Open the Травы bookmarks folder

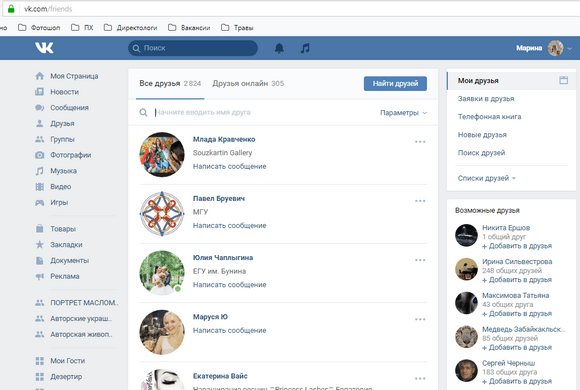(x=237, y=27)
